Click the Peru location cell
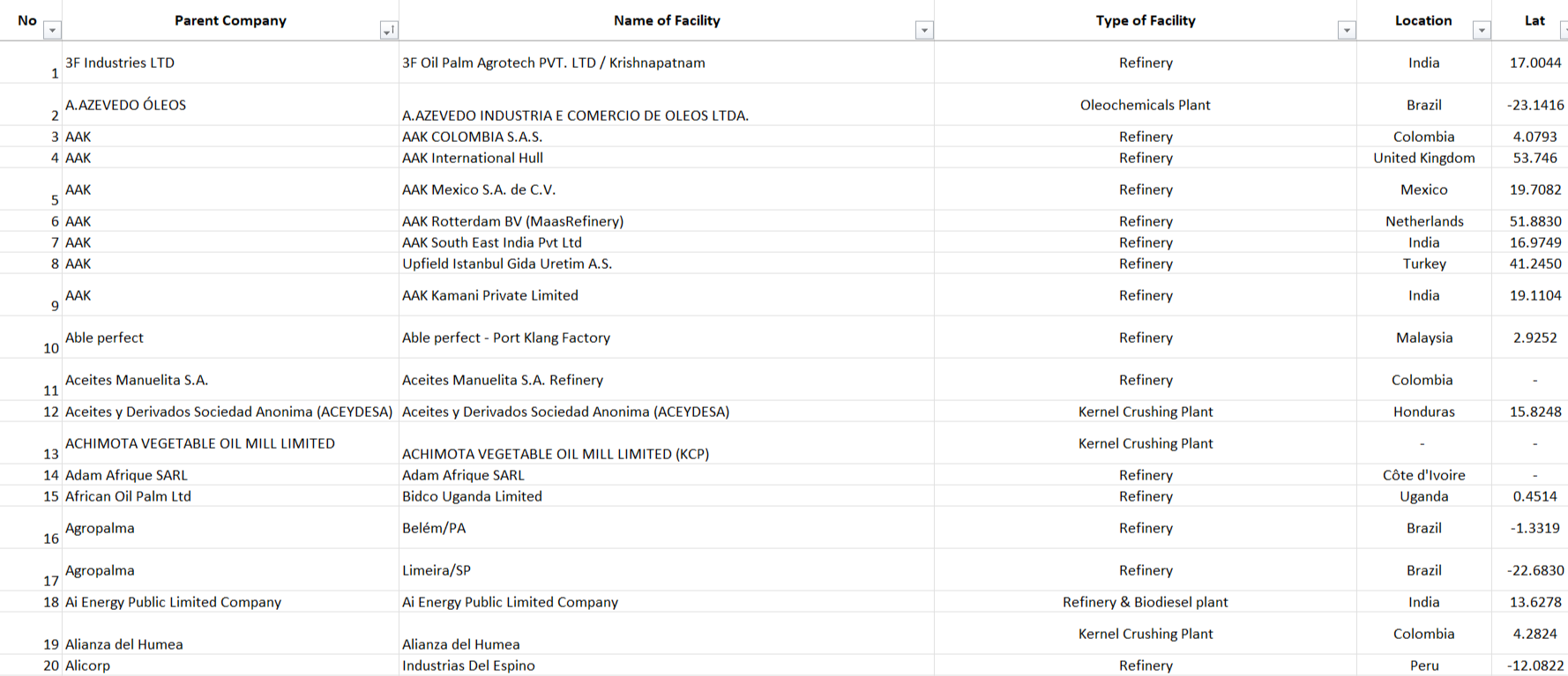The image size is (1568, 676). coord(1424,665)
